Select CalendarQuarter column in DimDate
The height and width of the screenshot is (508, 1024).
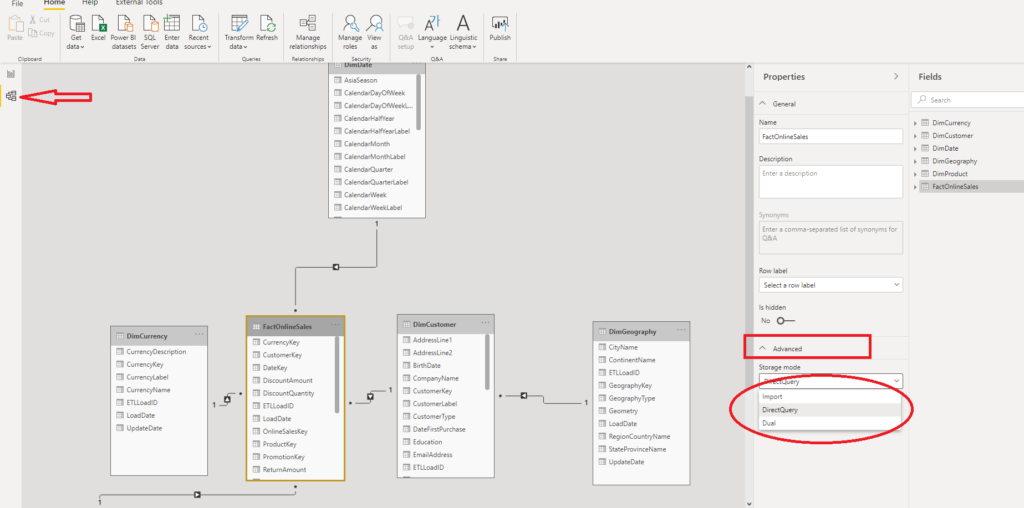[368, 169]
